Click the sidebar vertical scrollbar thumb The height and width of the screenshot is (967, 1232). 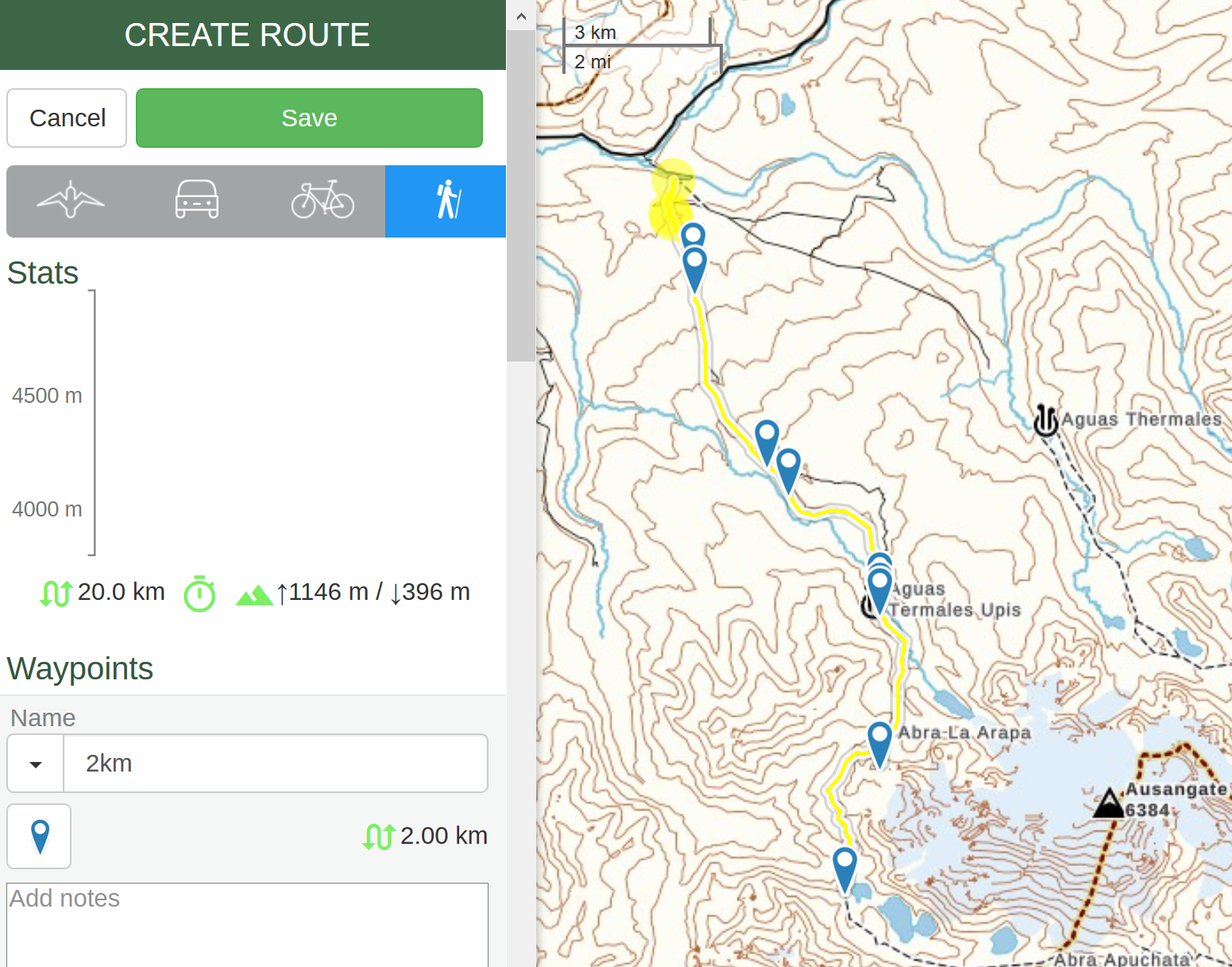(521, 195)
